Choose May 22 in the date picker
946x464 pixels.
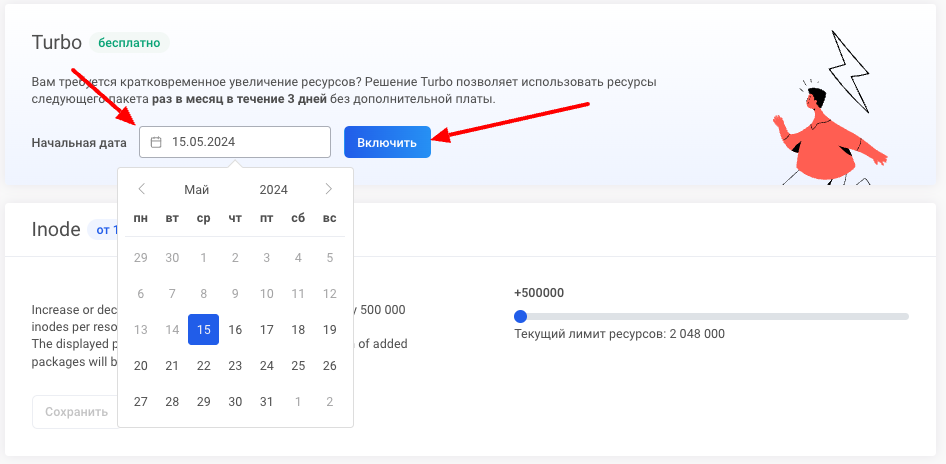(203, 366)
